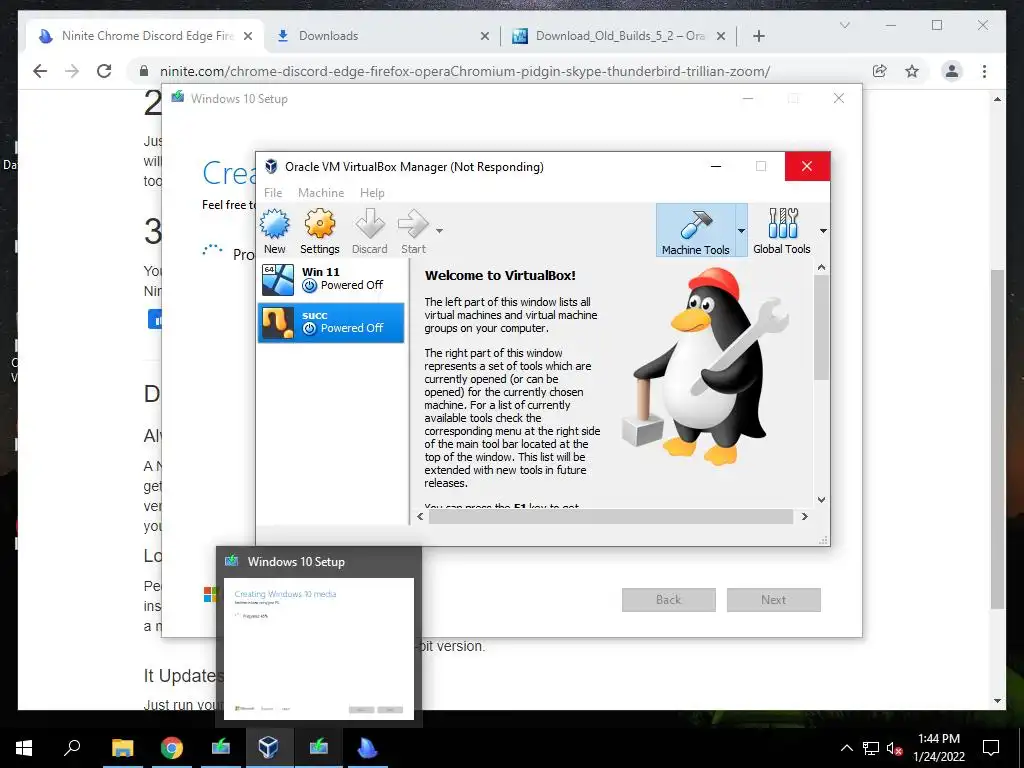Click the Chrome page vertical scrollbar
The width and height of the screenshot is (1024, 768).
(997, 440)
